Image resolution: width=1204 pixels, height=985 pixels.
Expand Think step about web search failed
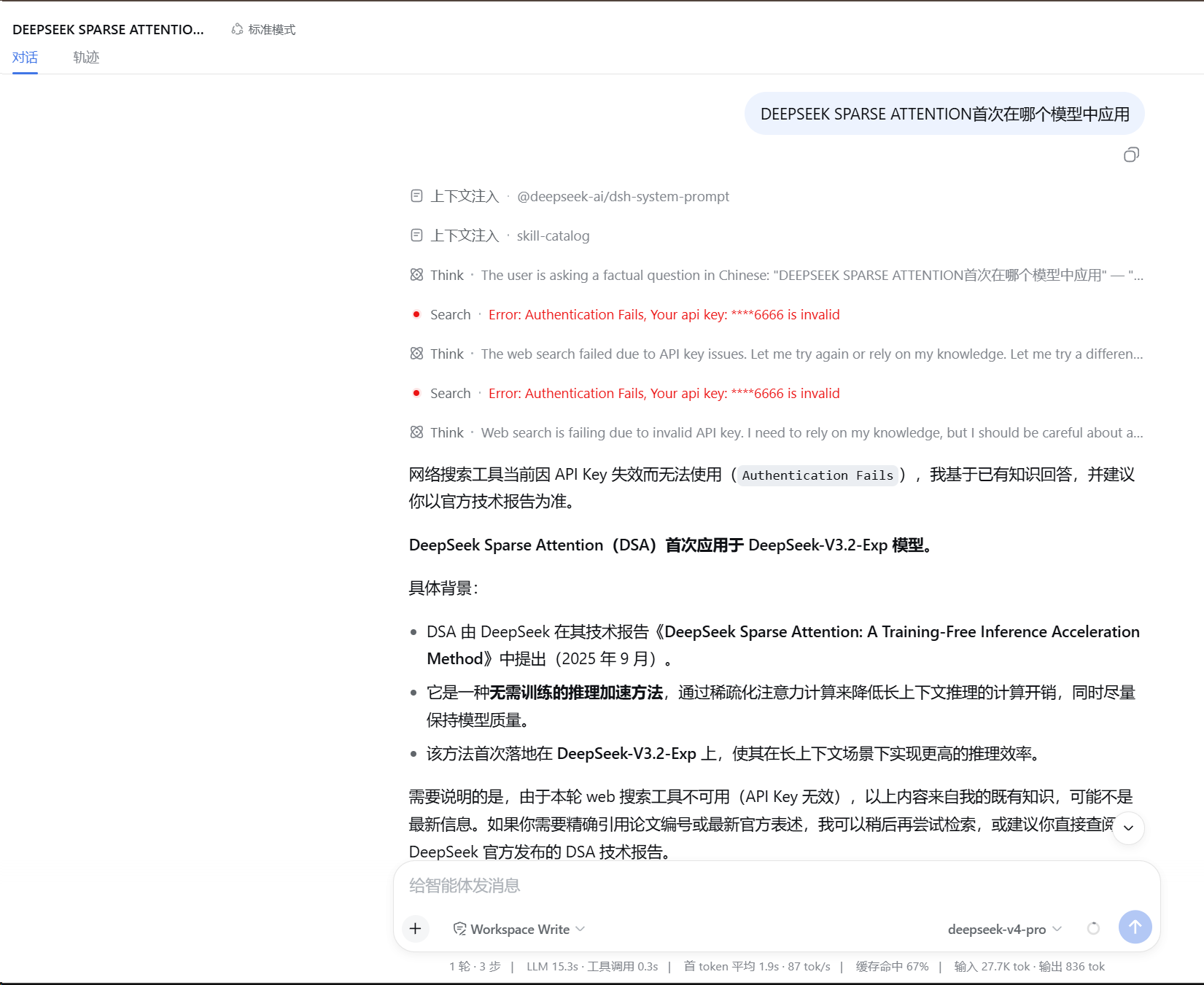(777, 354)
